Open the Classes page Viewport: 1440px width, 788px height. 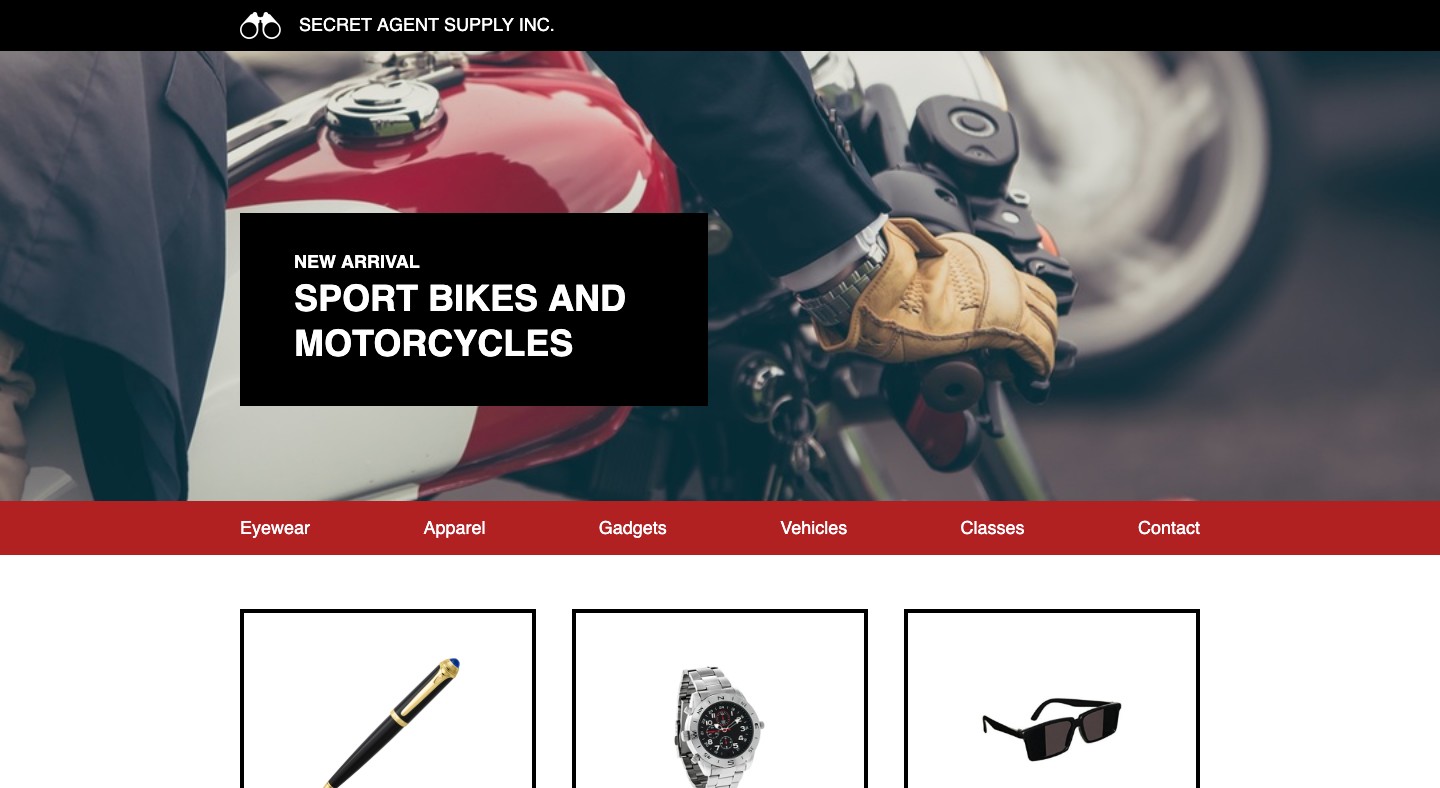992,528
